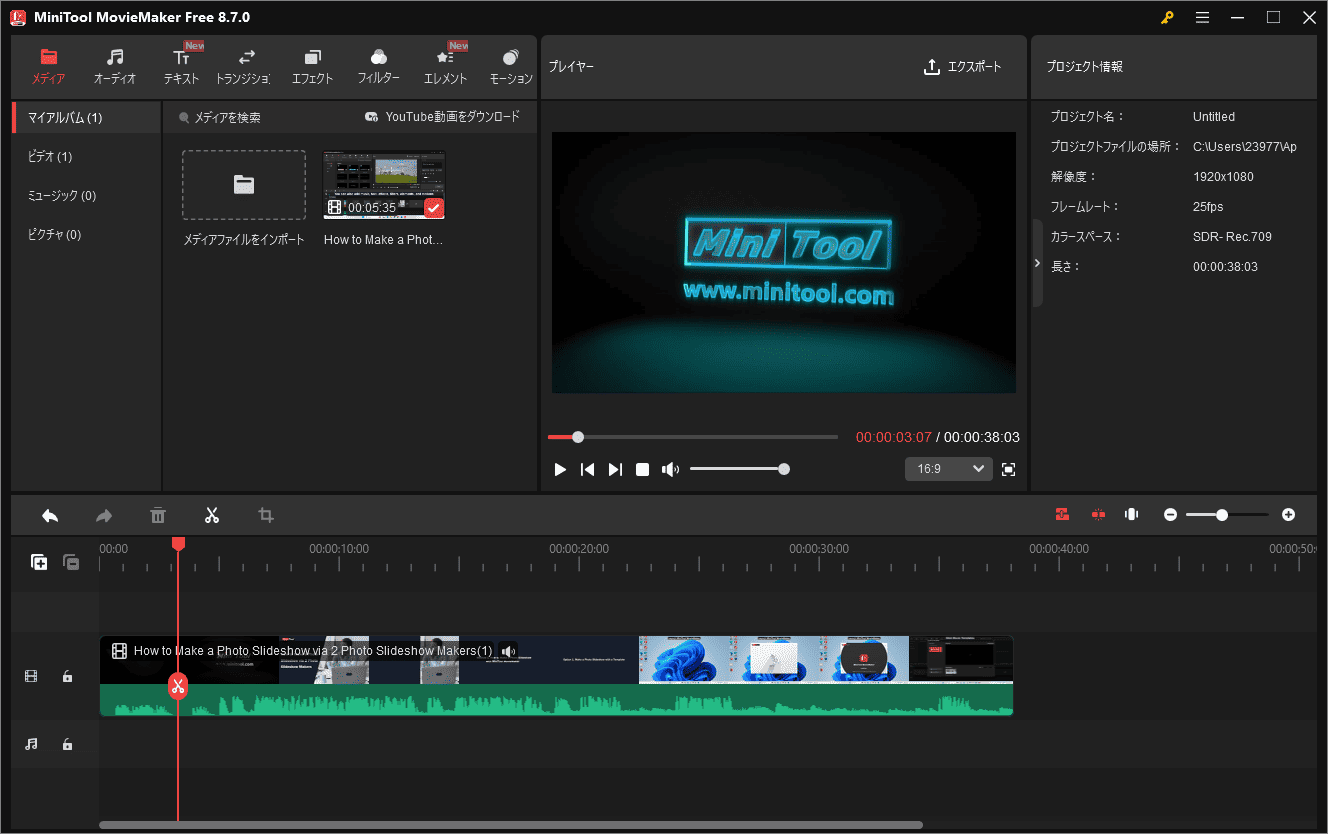Zoom out the timeline with minus
1328x834 pixels.
pos(1170,514)
